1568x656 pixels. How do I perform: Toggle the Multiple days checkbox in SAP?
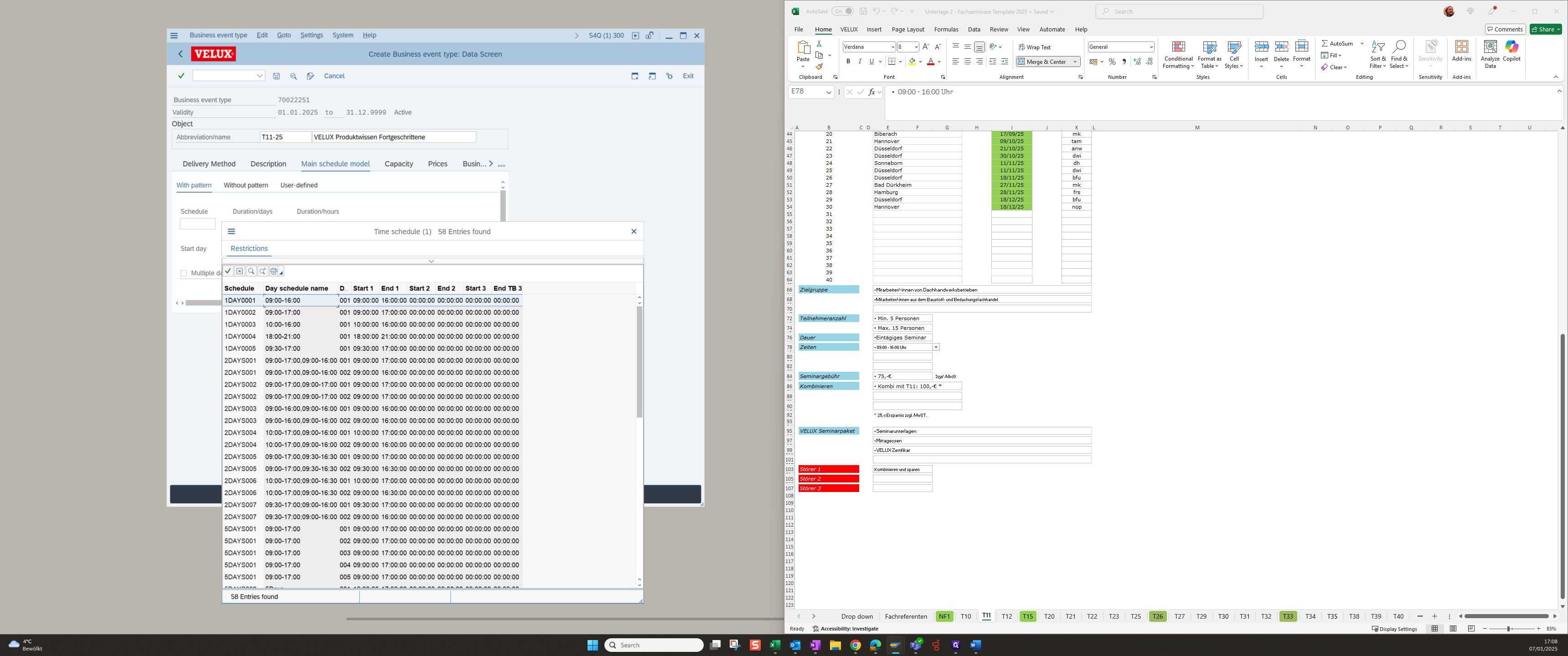[x=183, y=273]
